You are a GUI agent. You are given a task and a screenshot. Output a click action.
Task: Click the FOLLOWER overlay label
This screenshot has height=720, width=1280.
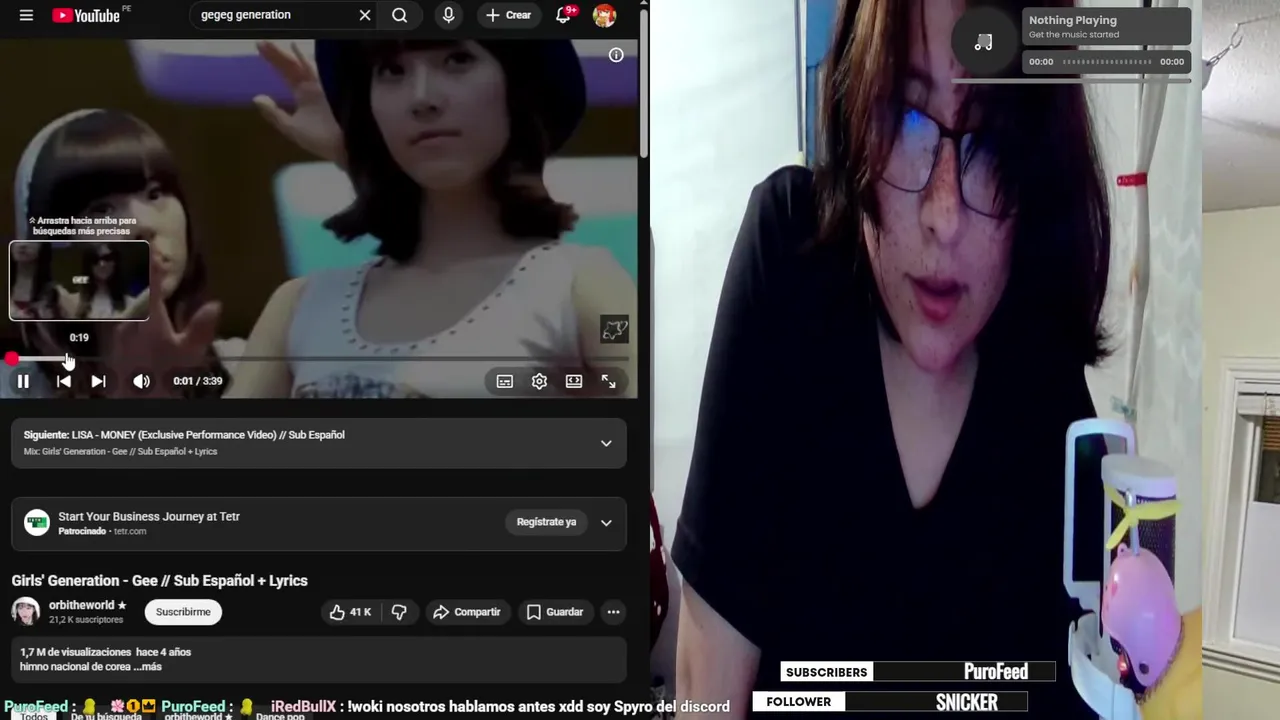coord(799,702)
